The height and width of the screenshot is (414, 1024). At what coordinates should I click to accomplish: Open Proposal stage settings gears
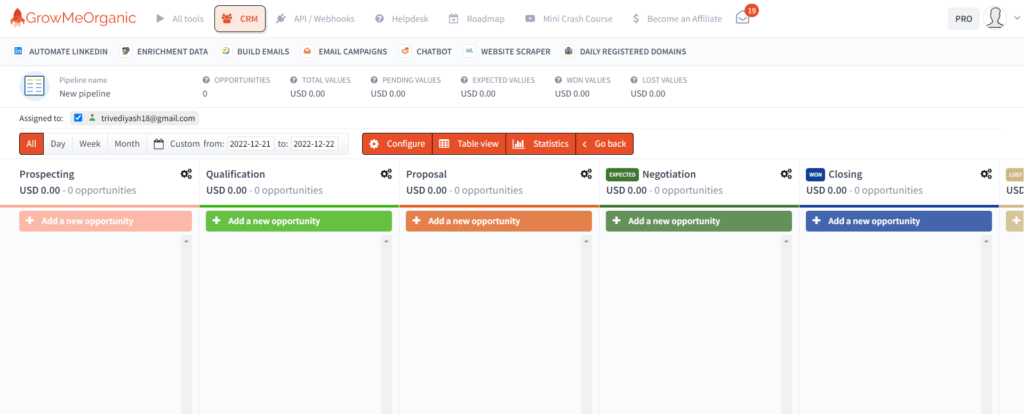pos(586,174)
